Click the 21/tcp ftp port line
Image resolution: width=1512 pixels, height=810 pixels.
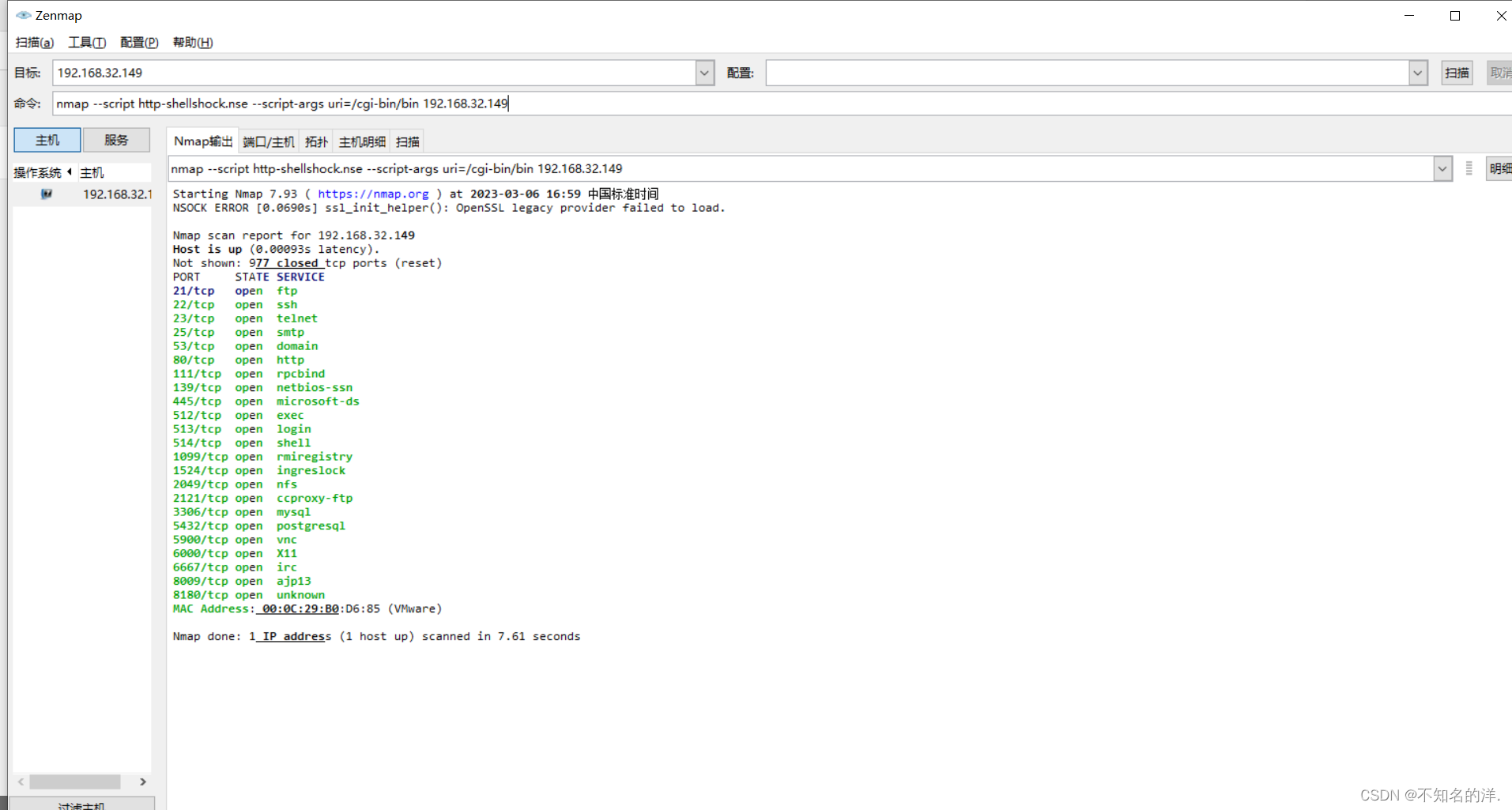point(235,291)
